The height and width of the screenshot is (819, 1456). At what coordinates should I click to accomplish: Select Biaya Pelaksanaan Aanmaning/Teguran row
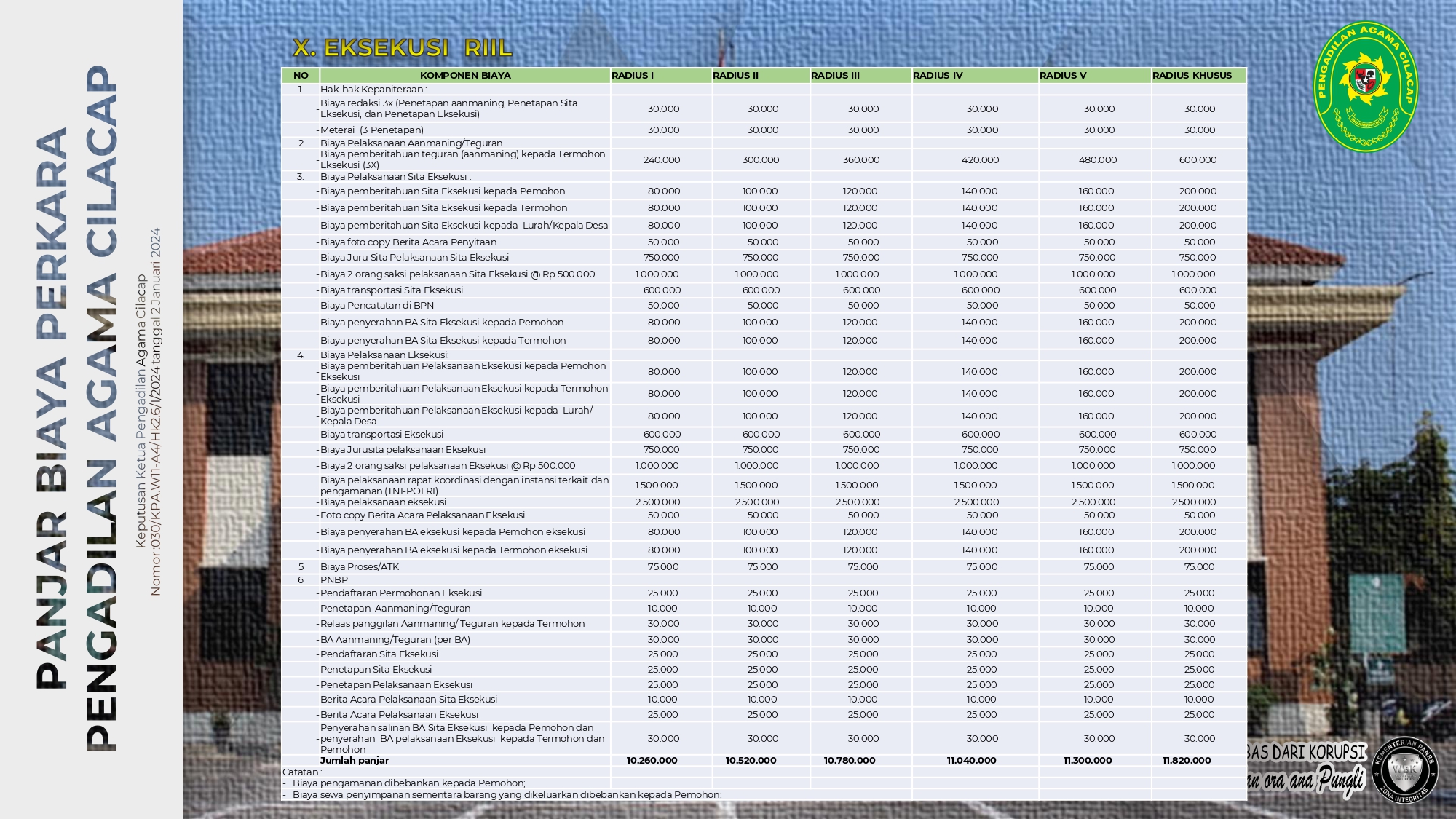(764, 143)
